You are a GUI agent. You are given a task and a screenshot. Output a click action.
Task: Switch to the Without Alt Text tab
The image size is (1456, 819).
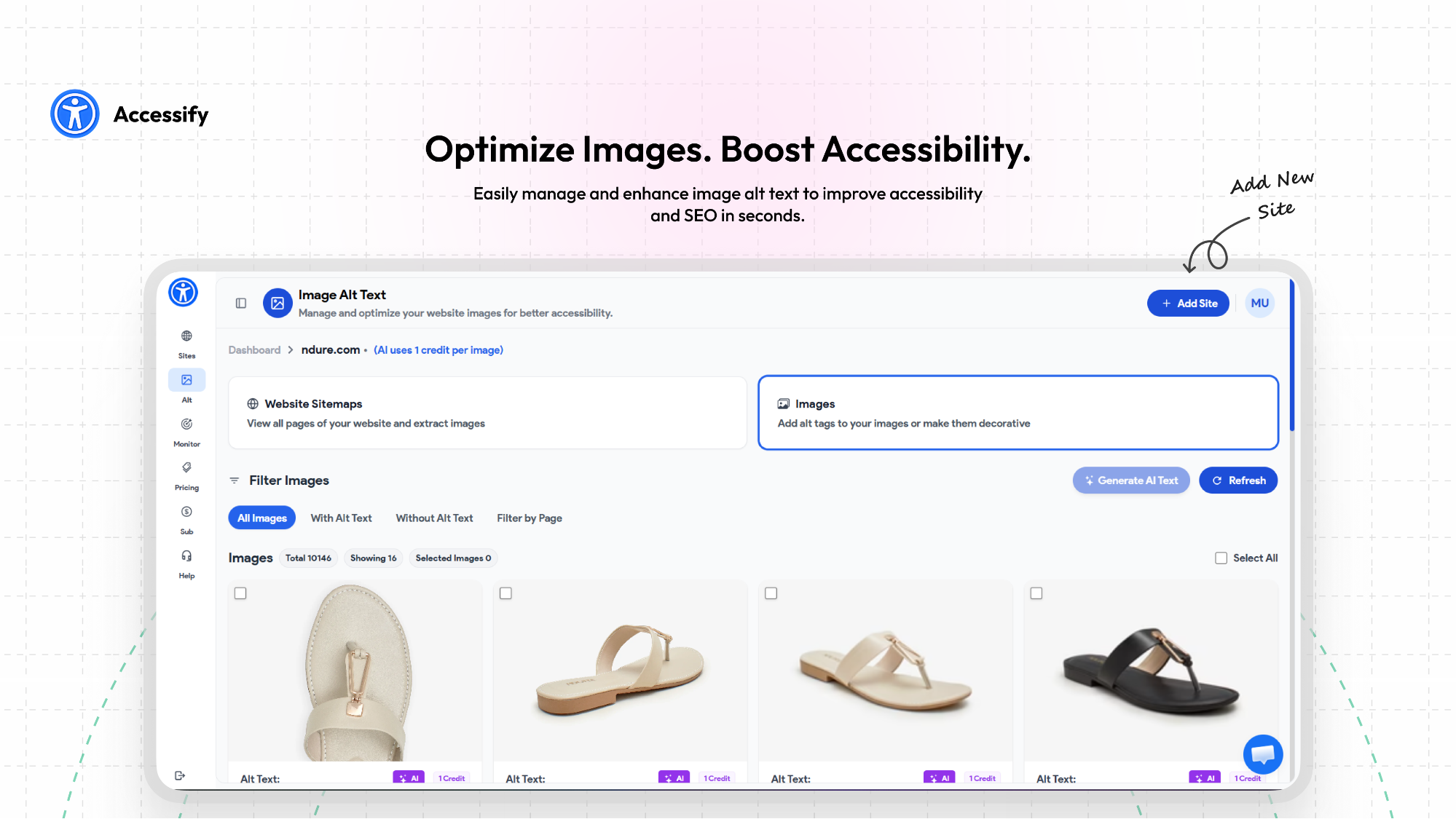434,518
